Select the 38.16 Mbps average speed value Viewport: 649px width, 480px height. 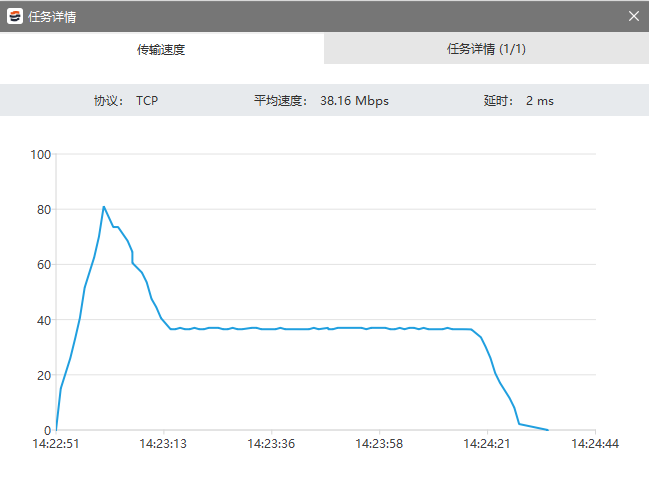[x=354, y=101]
